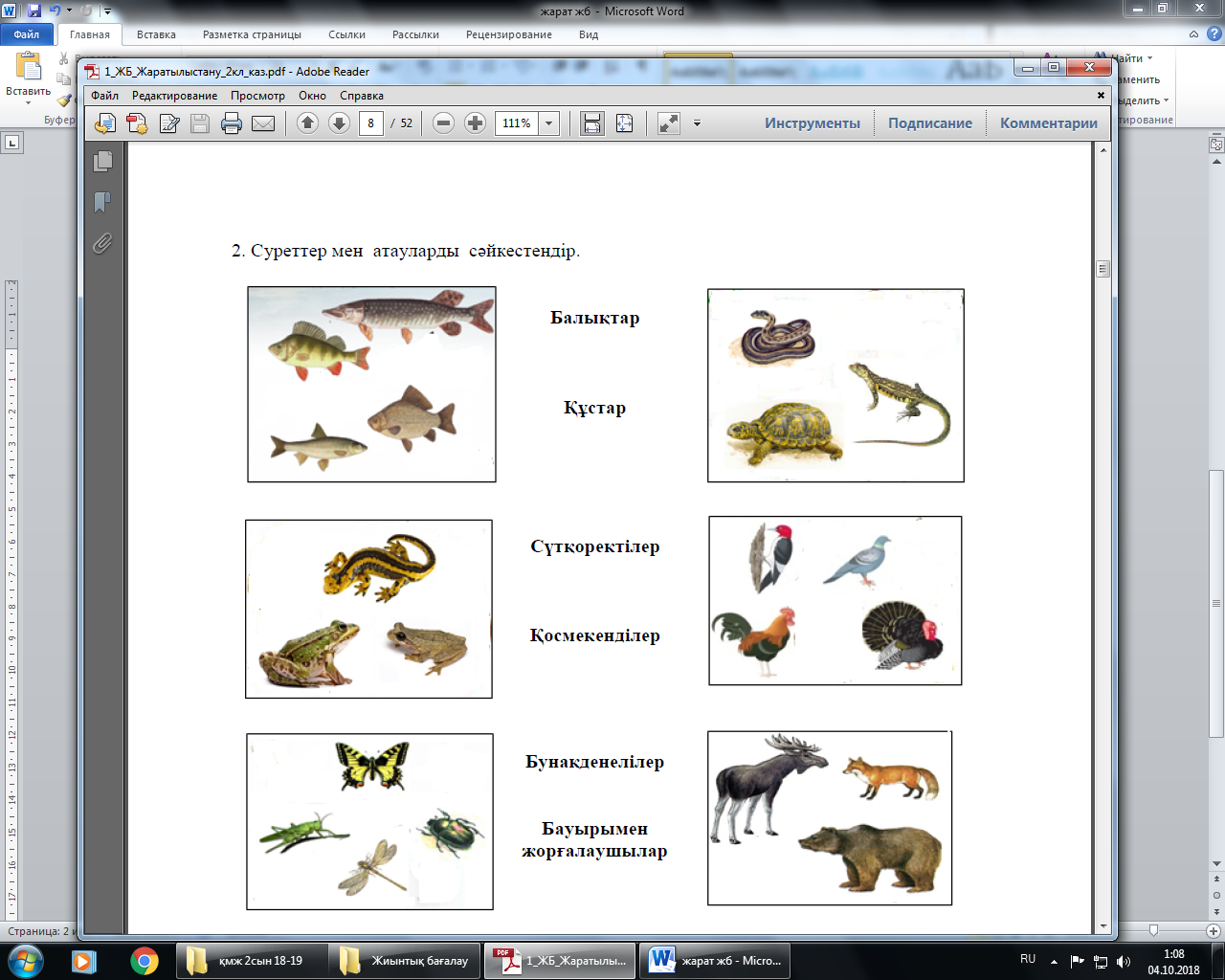Open the Справка menu
The image size is (1225, 980).
(362, 96)
